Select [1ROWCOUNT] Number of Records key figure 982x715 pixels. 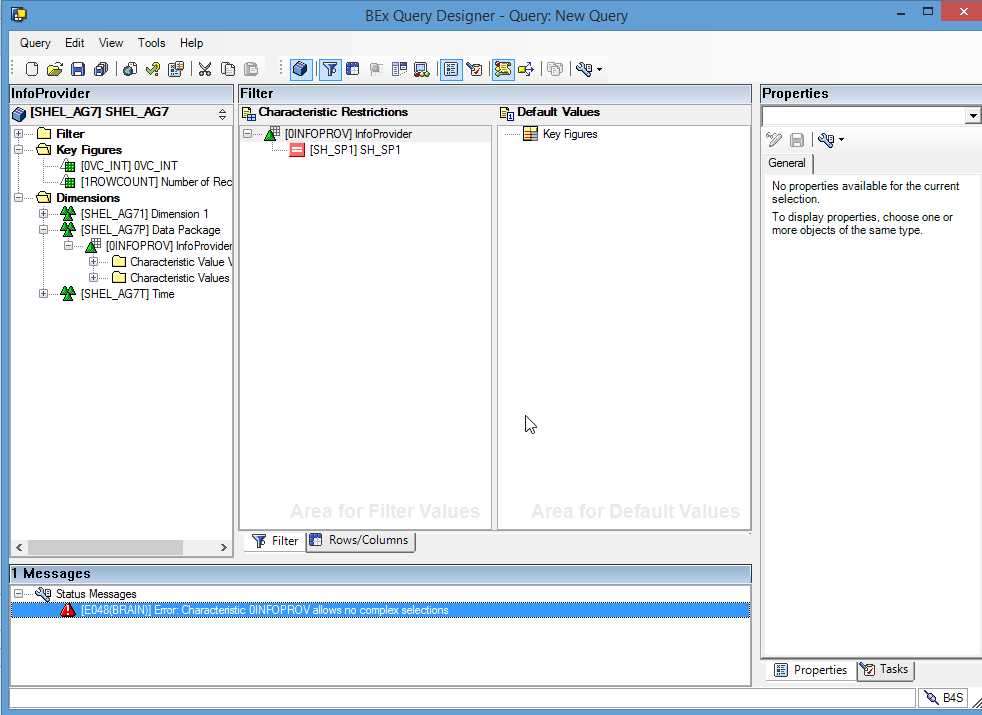(x=157, y=182)
